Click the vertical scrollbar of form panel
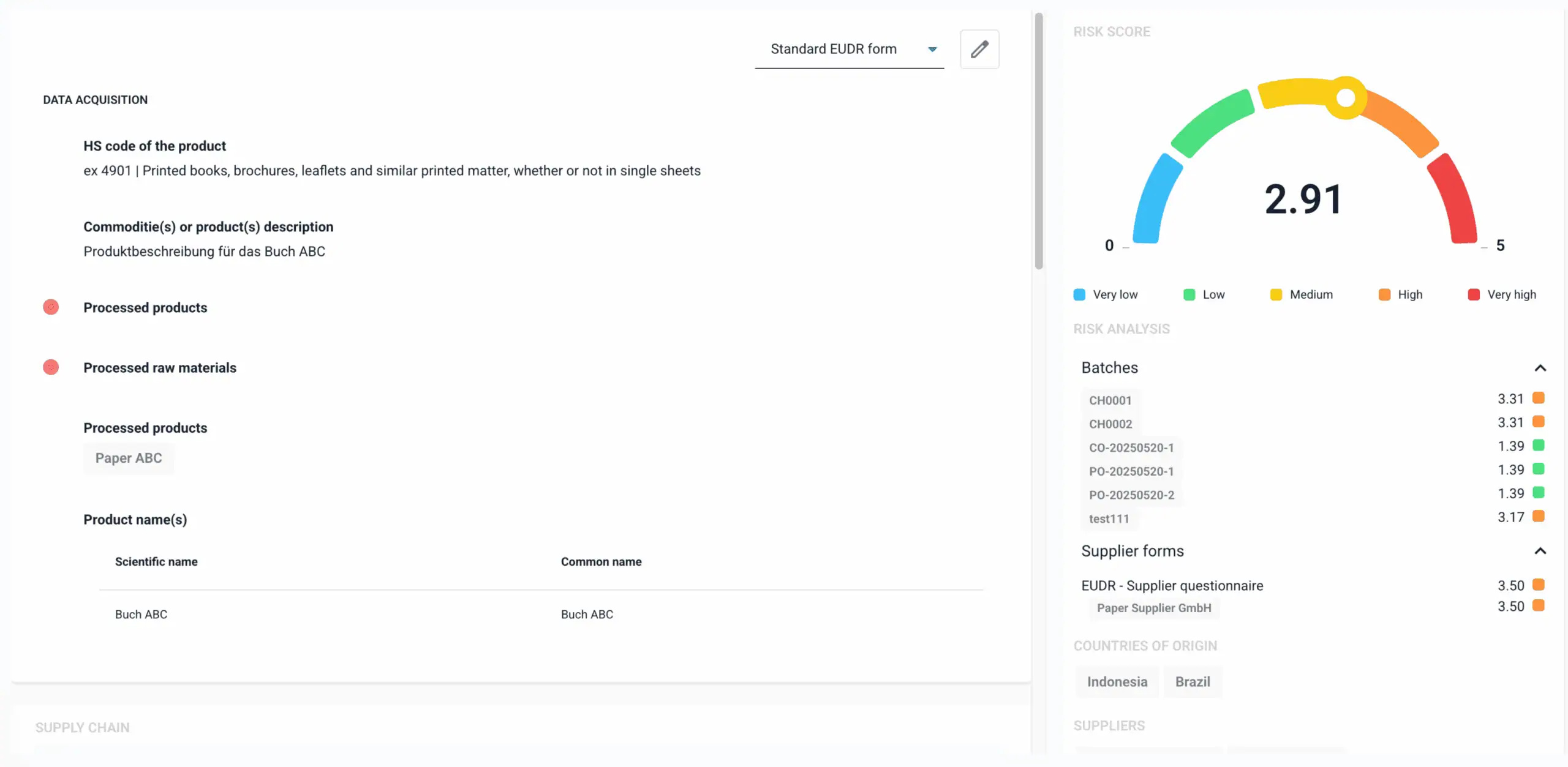The image size is (1568, 767). click(1038, 141)
